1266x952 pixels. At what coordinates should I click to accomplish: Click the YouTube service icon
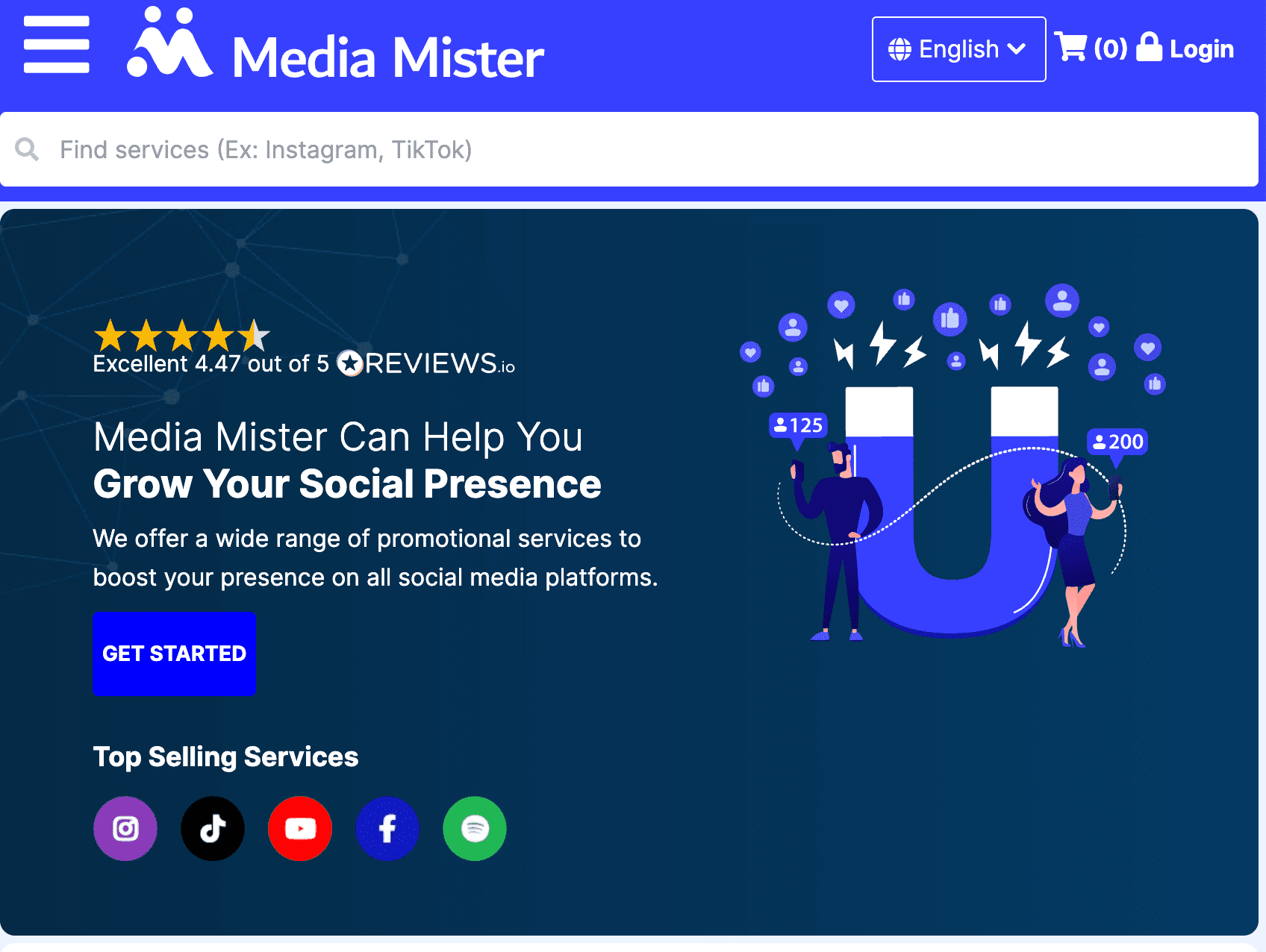pyautogui.click(x=299, y=828)
